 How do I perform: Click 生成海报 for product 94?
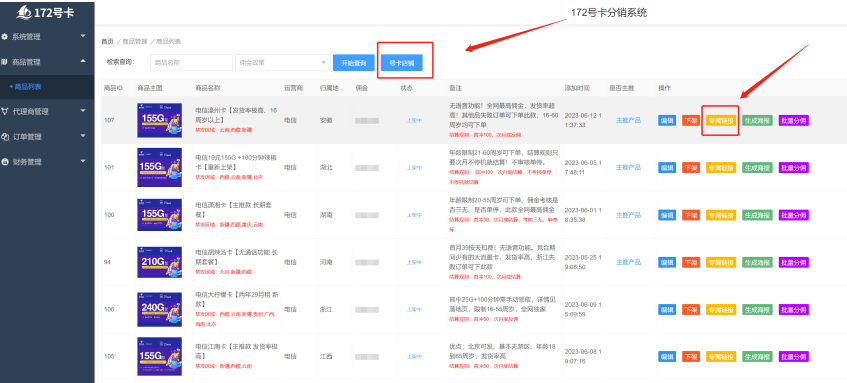pyautogui.click(x=757, y=263)
